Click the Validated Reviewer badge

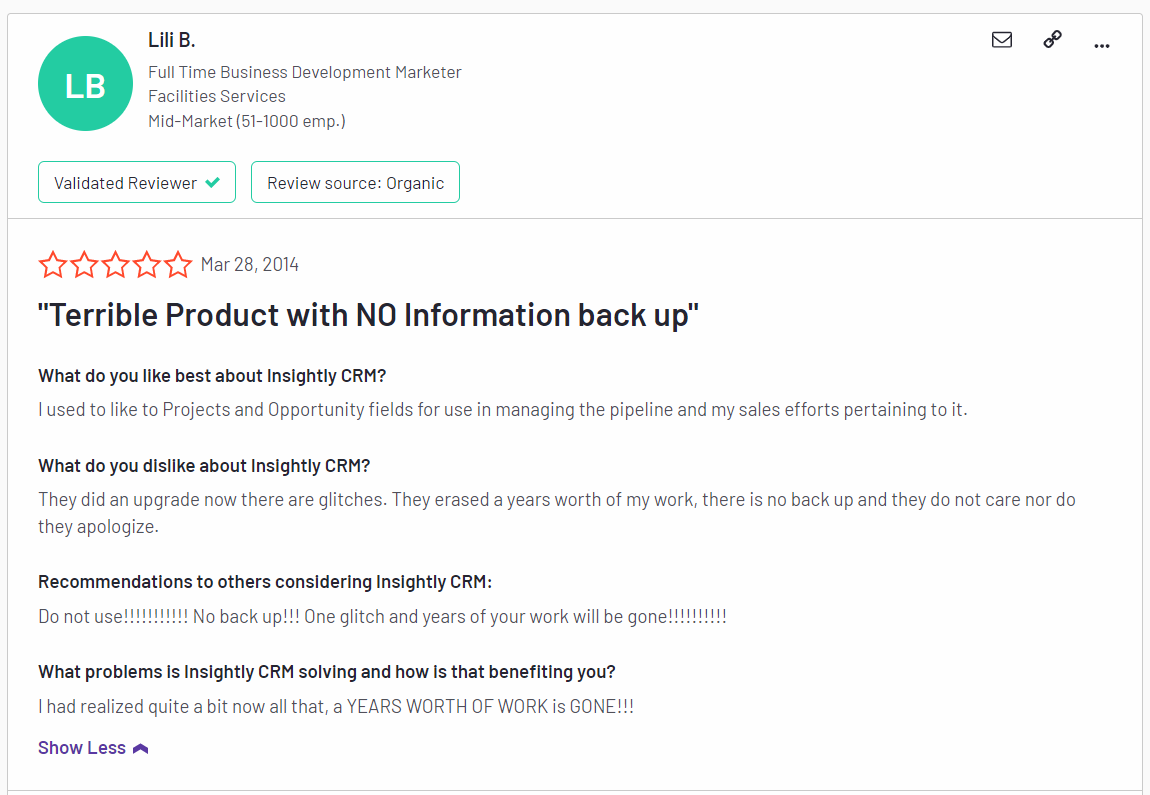click(137, 182)
